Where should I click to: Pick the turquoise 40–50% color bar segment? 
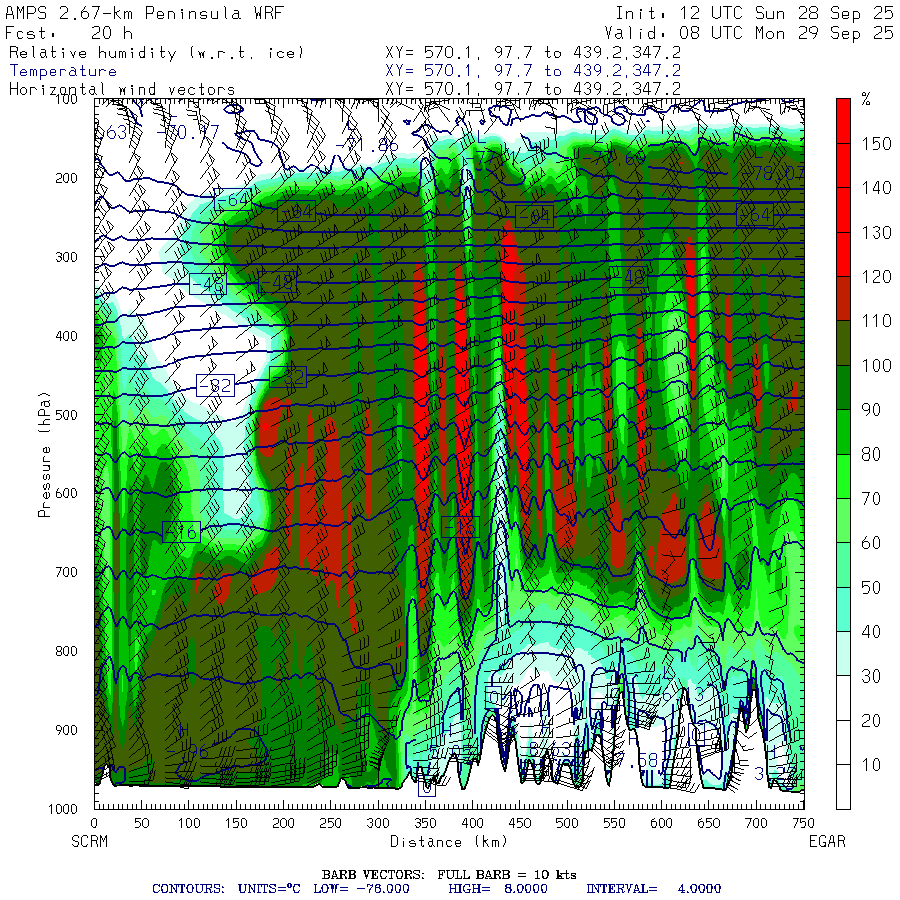[x=843, y=610]
